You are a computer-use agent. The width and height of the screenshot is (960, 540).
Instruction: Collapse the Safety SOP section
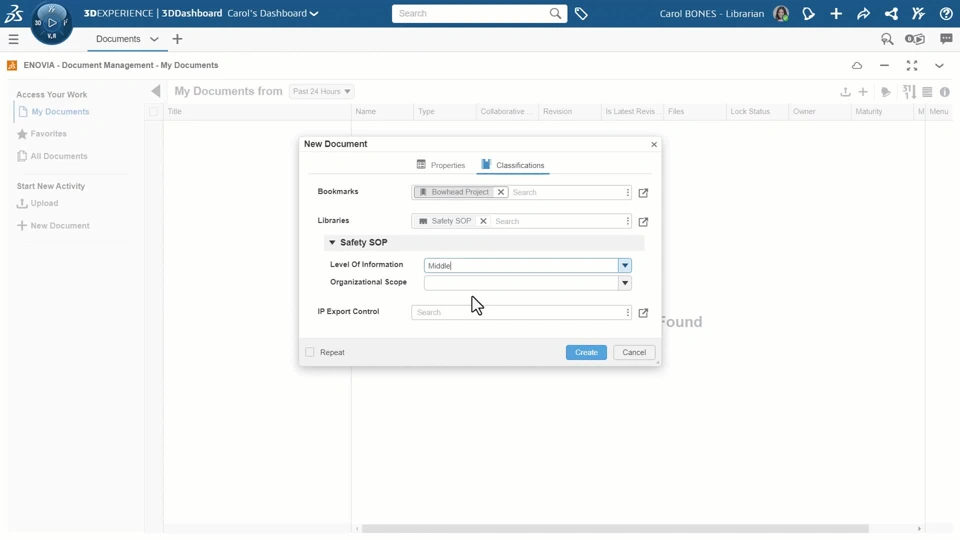[x=332, y=242]
